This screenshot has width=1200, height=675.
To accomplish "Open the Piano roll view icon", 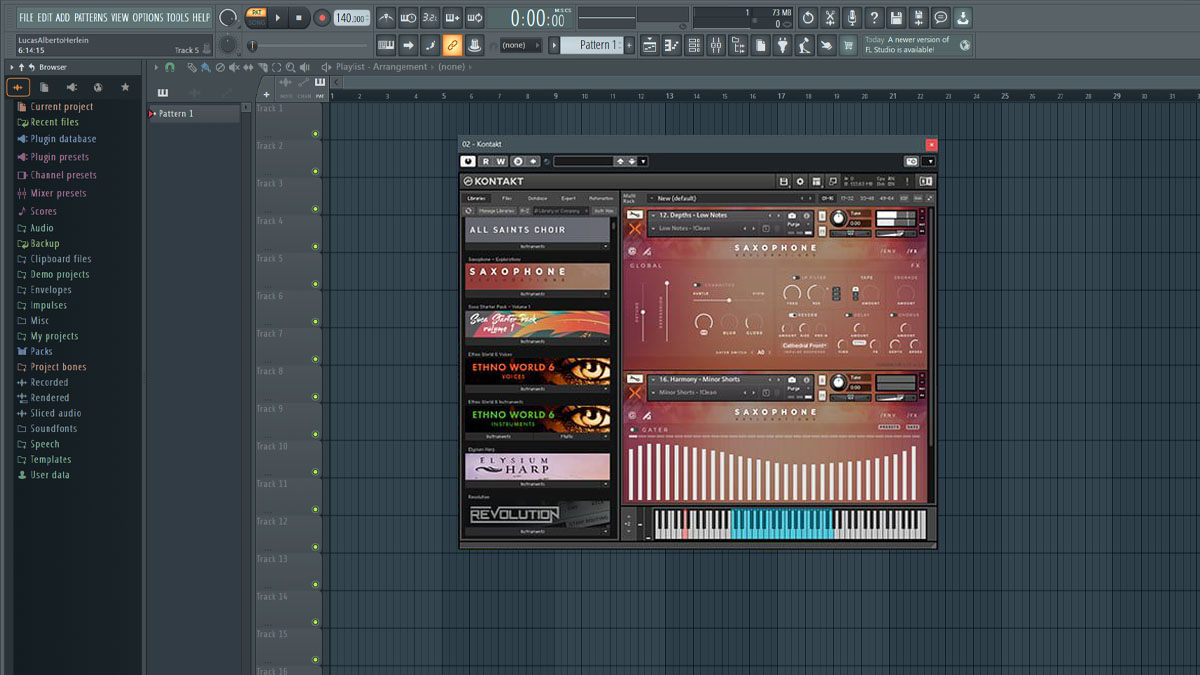I will click(x=671, y=45).
